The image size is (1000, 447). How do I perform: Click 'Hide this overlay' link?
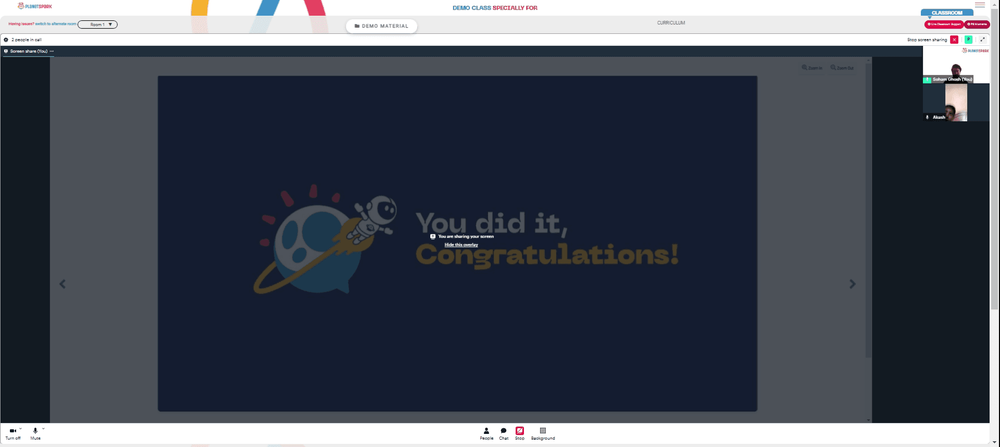click(x=461, y=245)
